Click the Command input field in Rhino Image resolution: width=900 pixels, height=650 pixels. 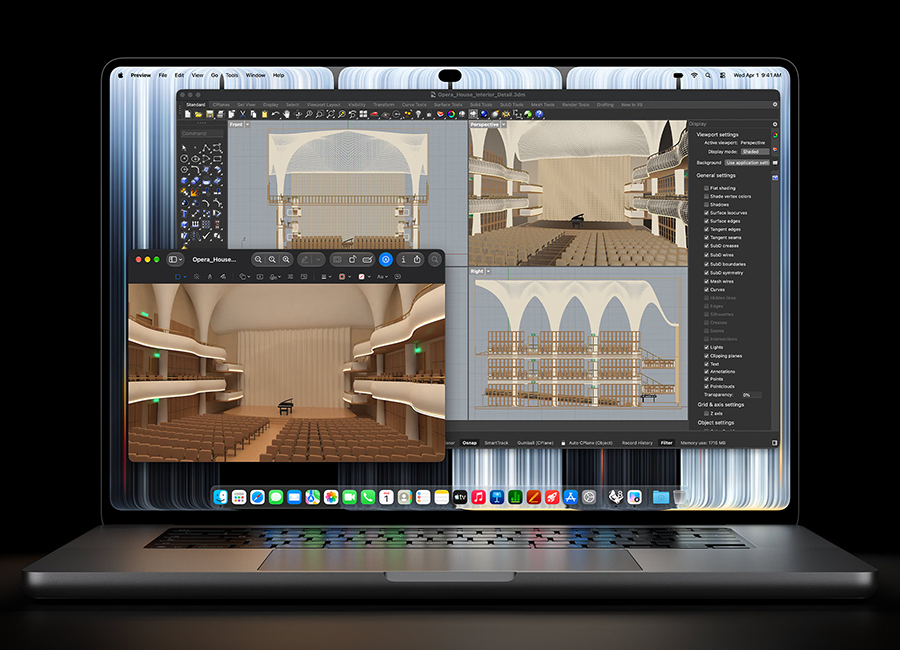[202, 133]
